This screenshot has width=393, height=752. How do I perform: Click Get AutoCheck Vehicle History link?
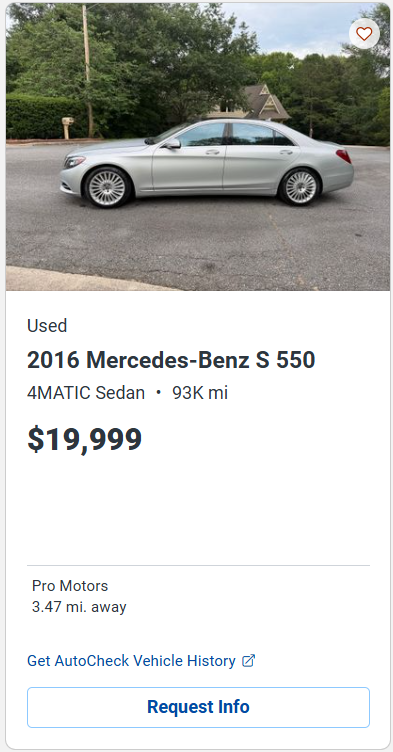tap(131, 661)
